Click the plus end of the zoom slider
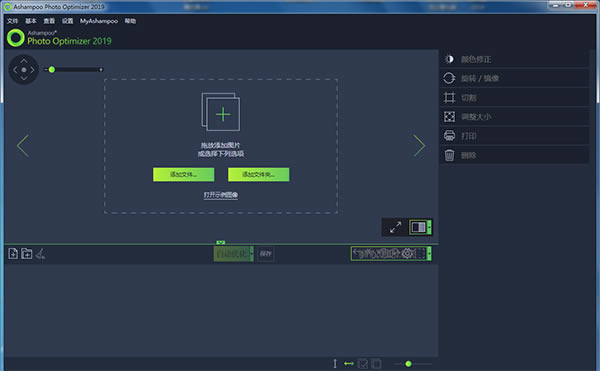The width and height of the screenshot is (600, 371). [x=101, y=70]
